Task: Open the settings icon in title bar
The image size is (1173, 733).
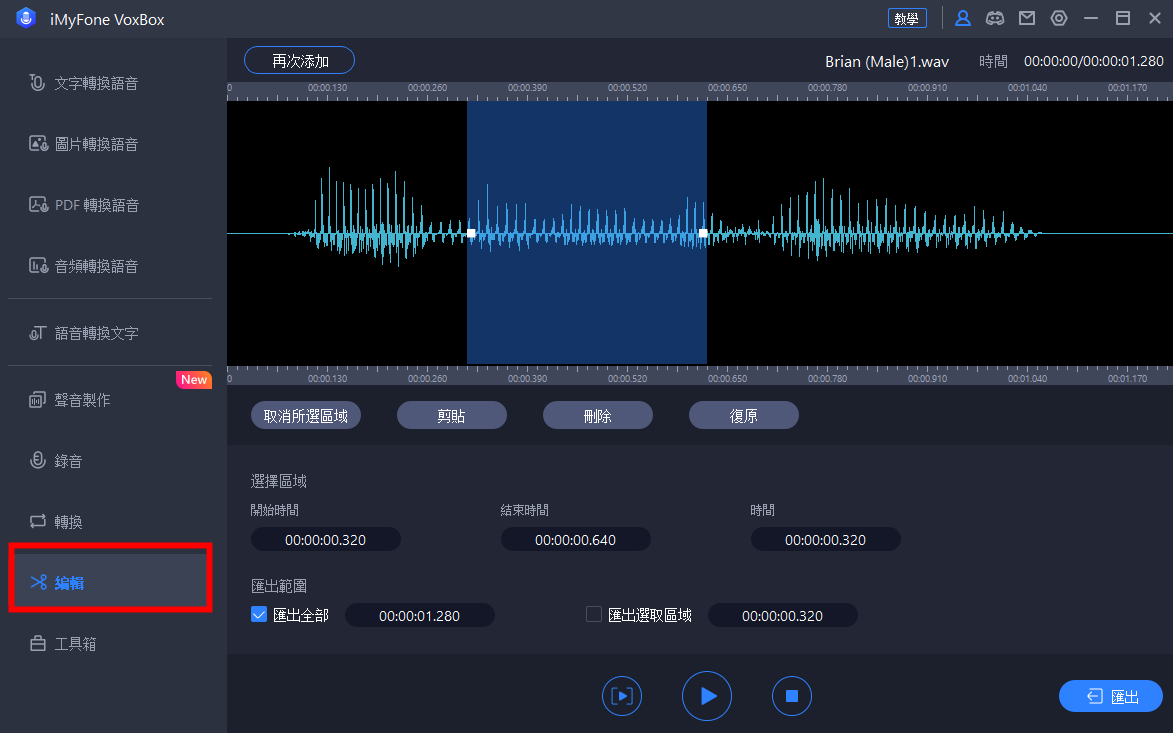Action: point(1059,18)
